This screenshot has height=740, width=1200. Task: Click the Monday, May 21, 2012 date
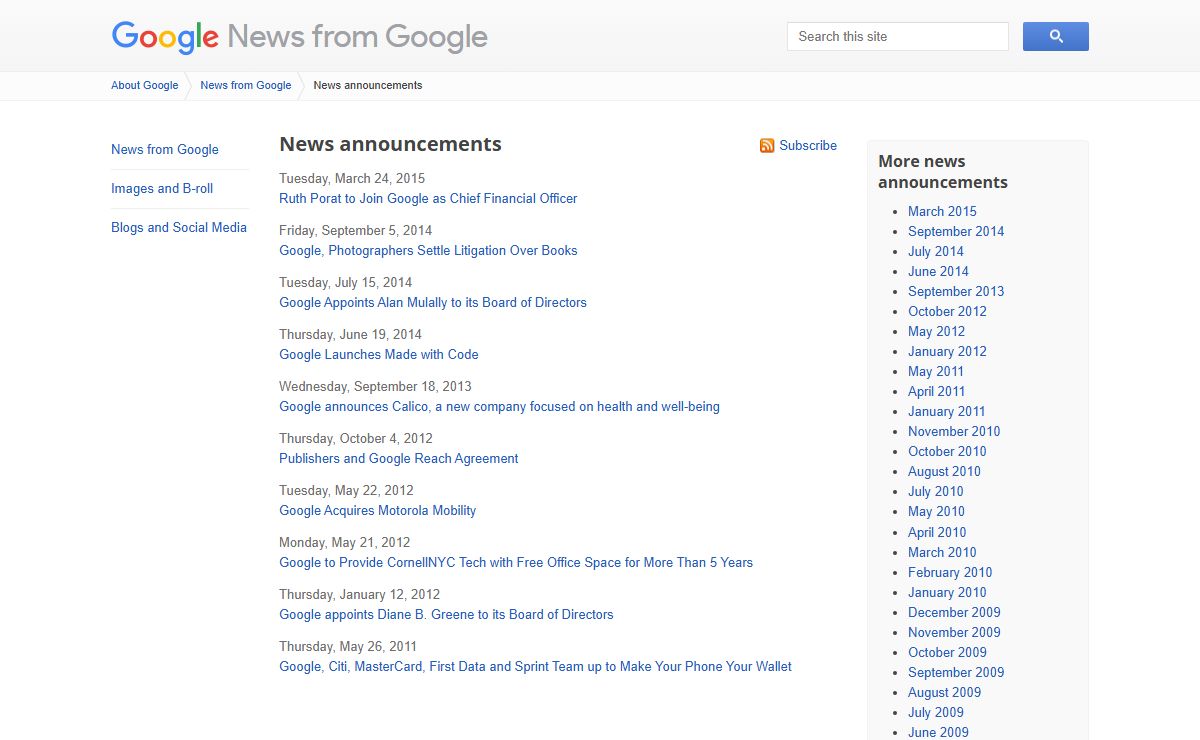(345, 542)
